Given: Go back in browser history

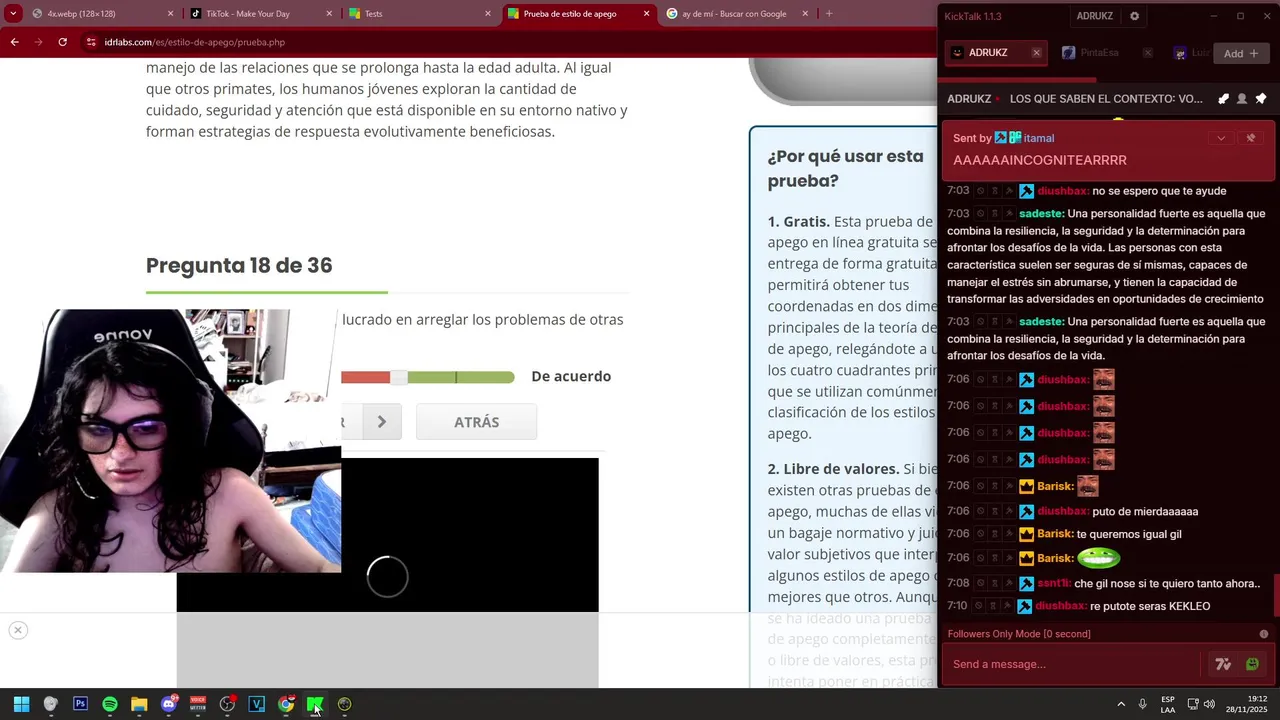Looking at the screenshot, I should [x=14, y=42].
